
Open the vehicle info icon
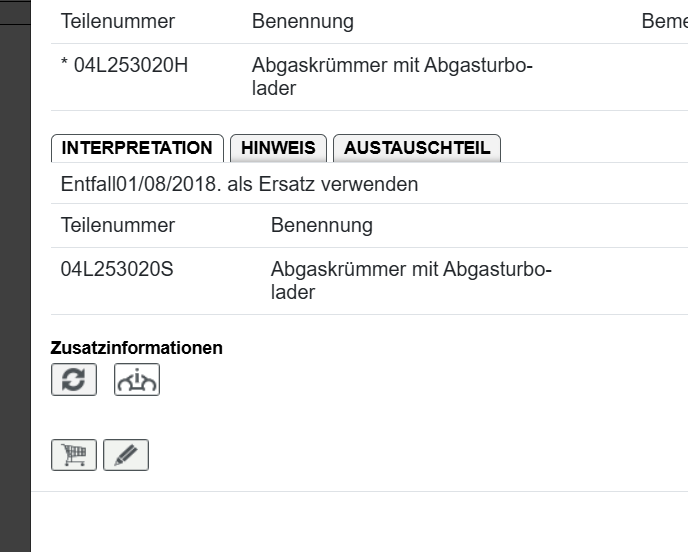[137, 380]
